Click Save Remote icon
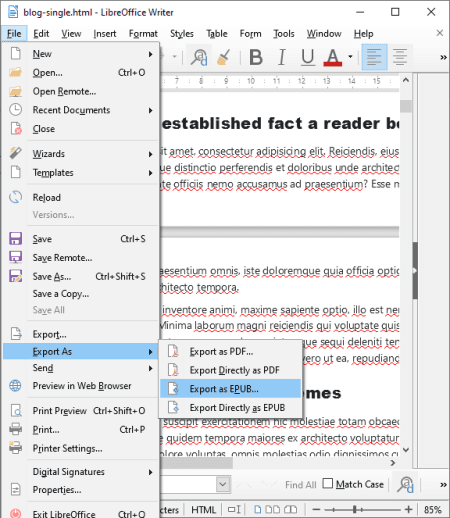This screenshot has width=450, height=518. point(15,257)
